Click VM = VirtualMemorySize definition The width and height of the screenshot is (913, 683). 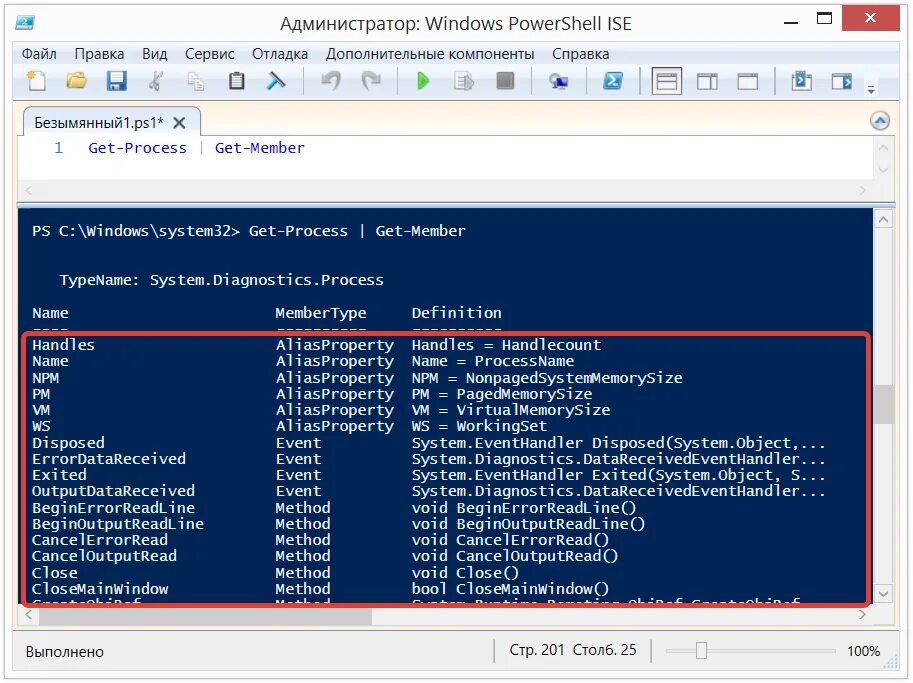click(x=511, y=410)
